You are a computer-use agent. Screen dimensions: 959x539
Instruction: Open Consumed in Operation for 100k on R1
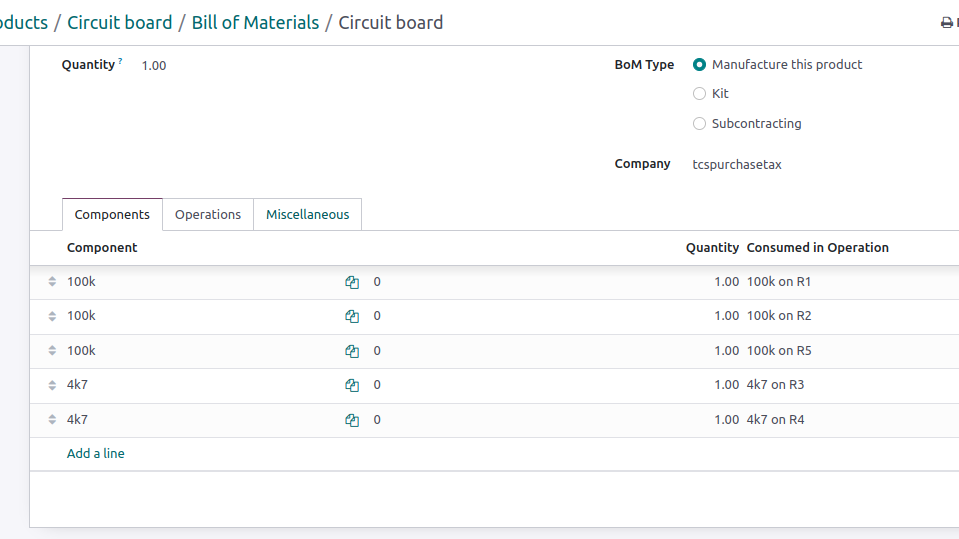779,281
